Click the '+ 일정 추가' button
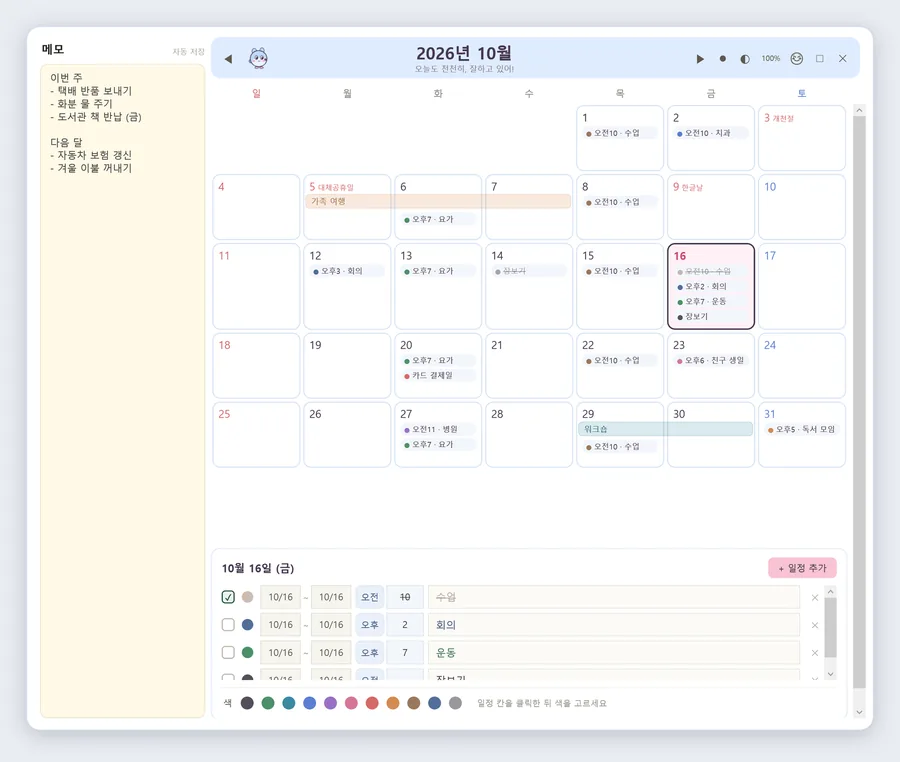Viewport: 900px width, 762px height. coord(802,568)
